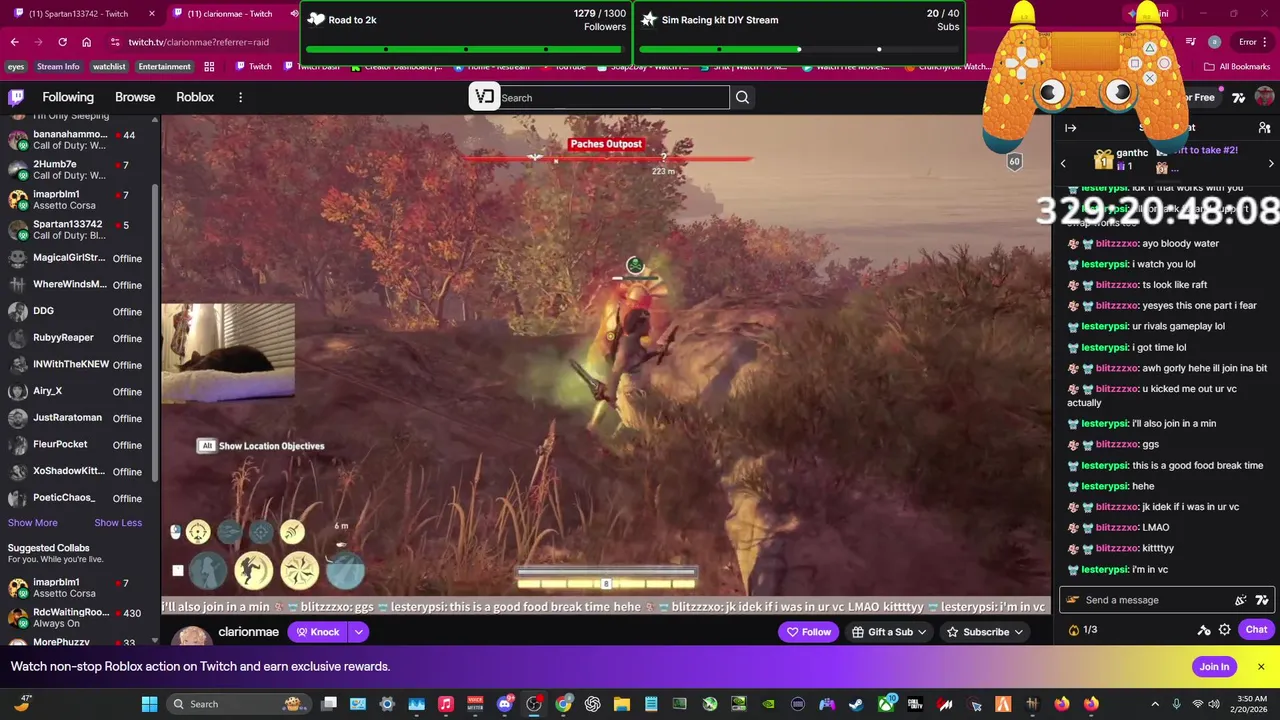The image size is (1280, 720).
Task: Expand the Gift a Sub dropdown
Action: coord(922,632)
